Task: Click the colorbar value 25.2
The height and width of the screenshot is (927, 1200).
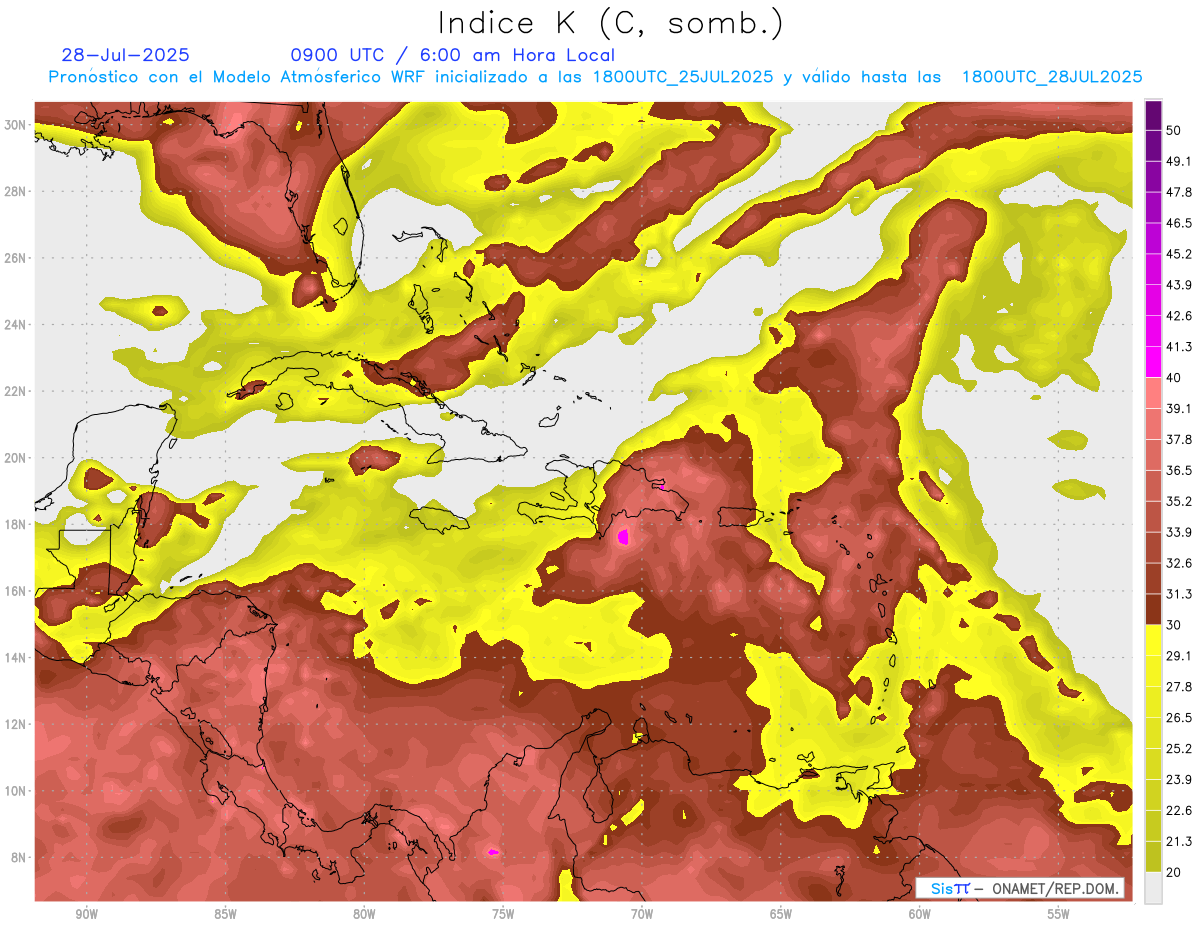Action: pyautogui.click(x=1179, y=749)
